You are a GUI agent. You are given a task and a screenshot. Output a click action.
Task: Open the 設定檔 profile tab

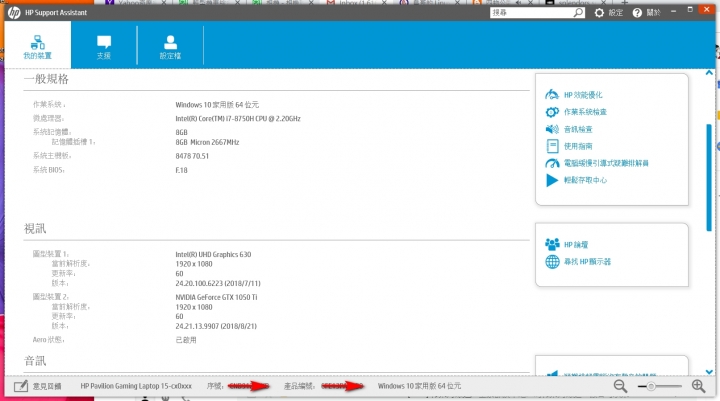click(170, 47)
